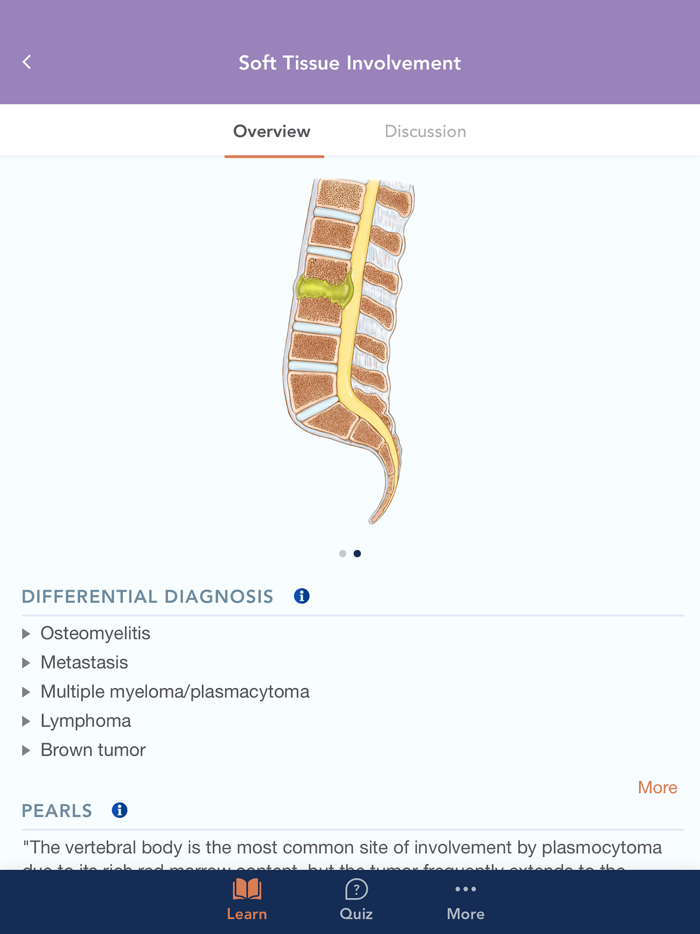
Task: Tap the Soft Tissue Involvement title
Action: 349,62
